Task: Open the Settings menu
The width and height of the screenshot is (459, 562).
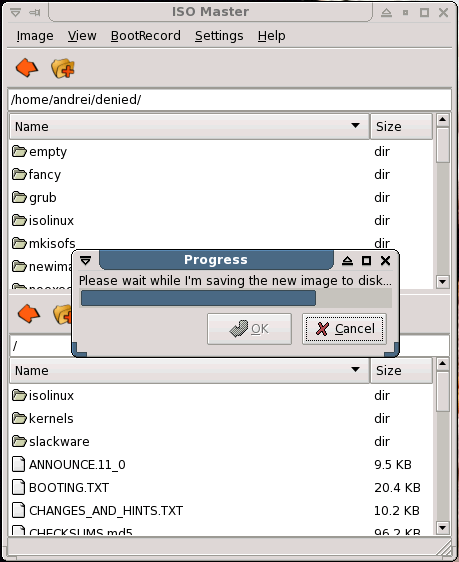Action: click(219, 36)
